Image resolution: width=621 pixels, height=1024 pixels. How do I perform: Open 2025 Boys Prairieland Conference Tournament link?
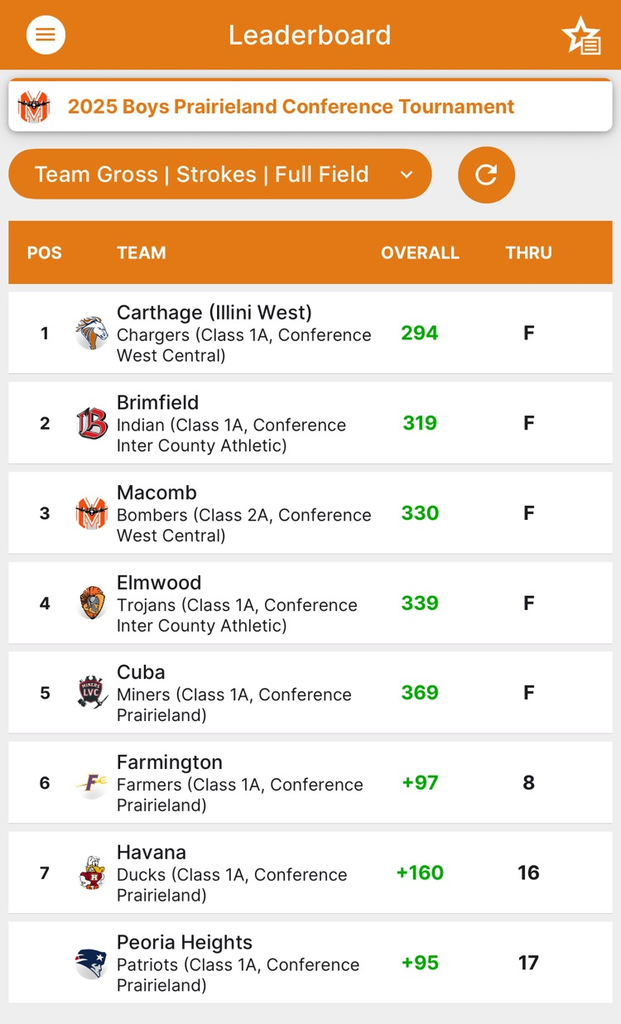click(x=291, y=106)
